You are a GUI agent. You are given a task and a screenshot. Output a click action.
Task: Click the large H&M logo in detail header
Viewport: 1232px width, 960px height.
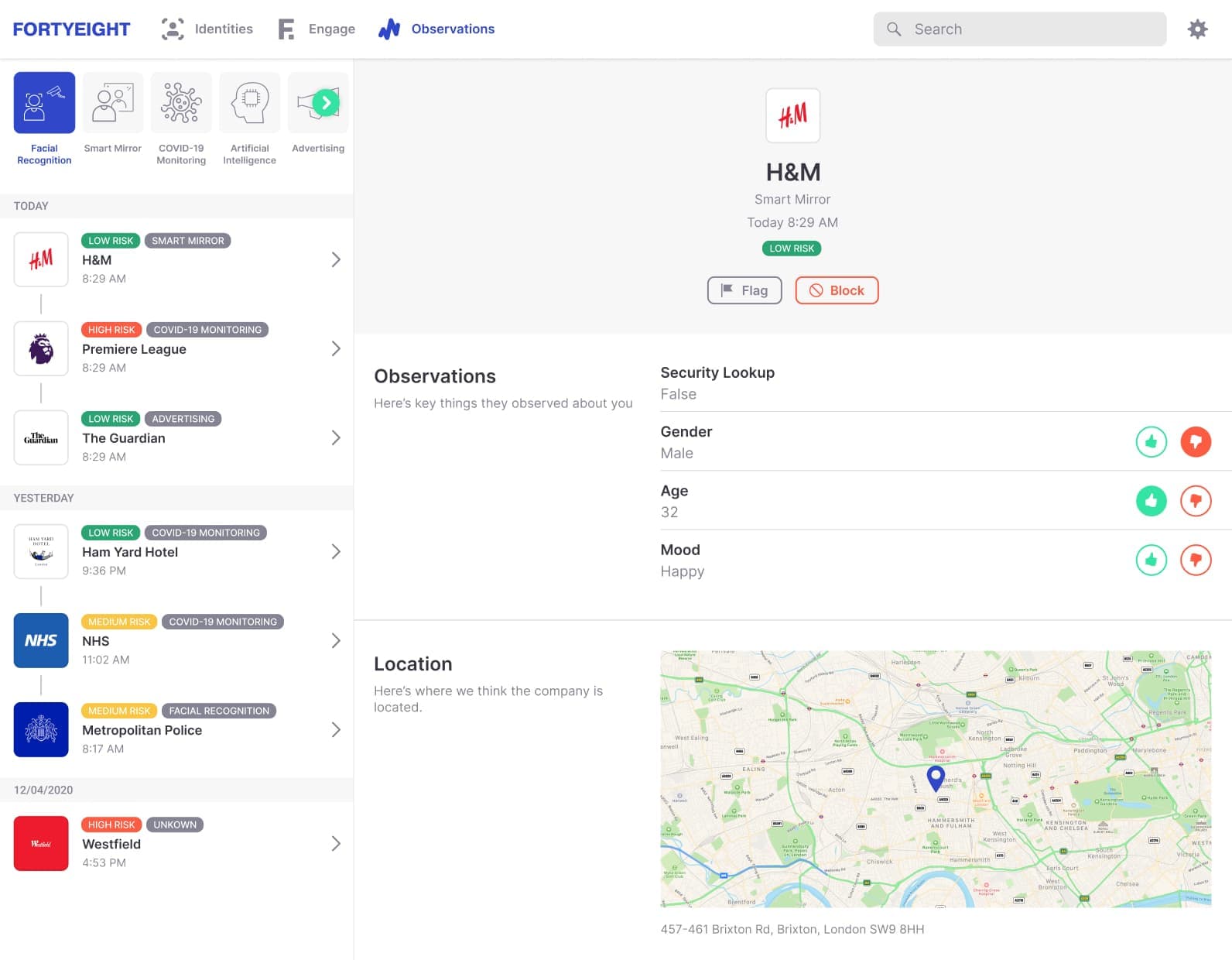coord(792,115)
